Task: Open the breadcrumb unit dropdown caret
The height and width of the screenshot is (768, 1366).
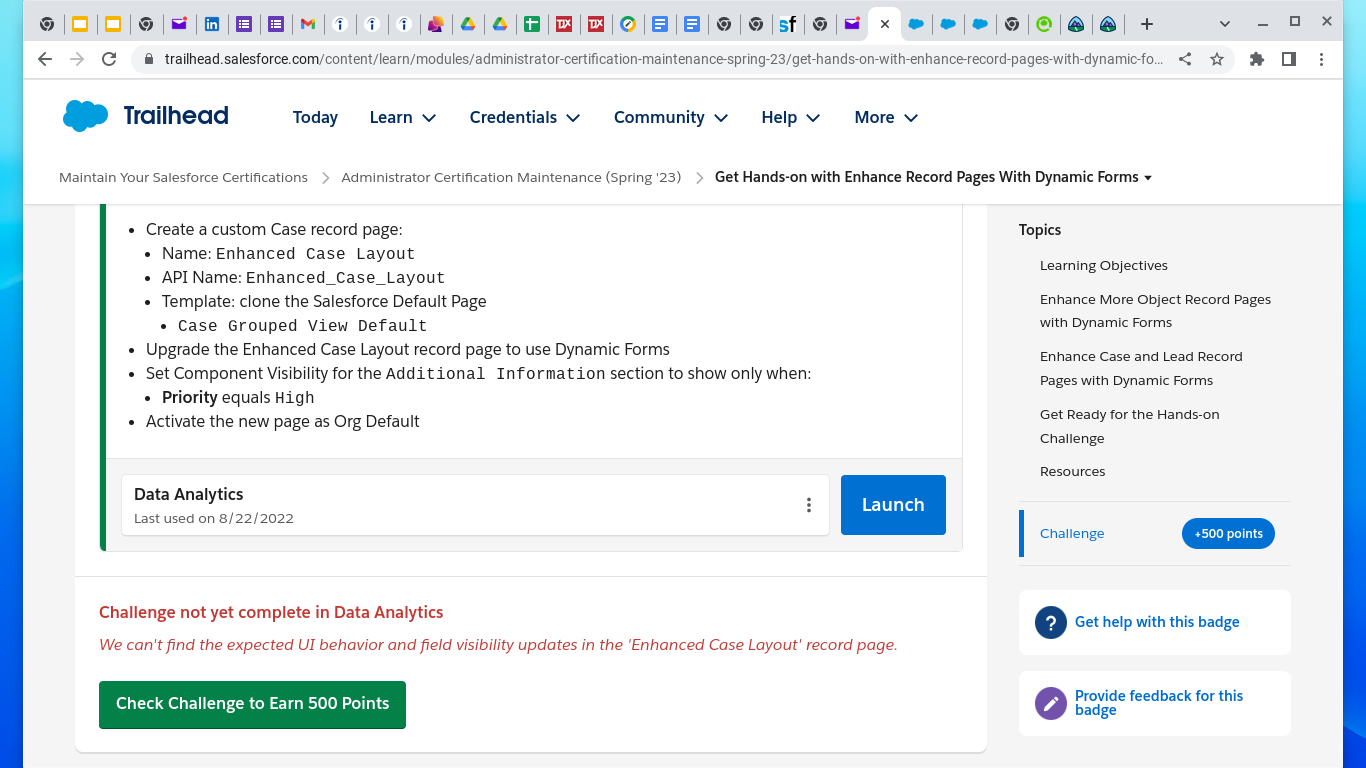Action: [x=1148, y=178]
